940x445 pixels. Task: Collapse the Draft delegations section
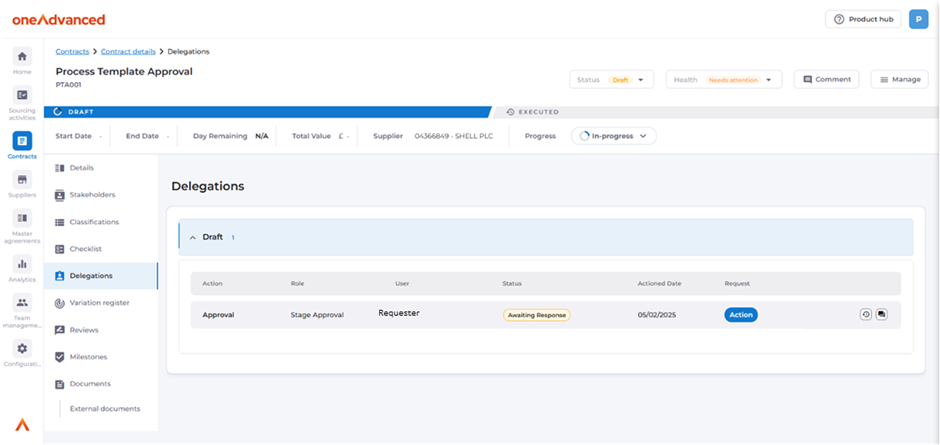coord(193,237)
